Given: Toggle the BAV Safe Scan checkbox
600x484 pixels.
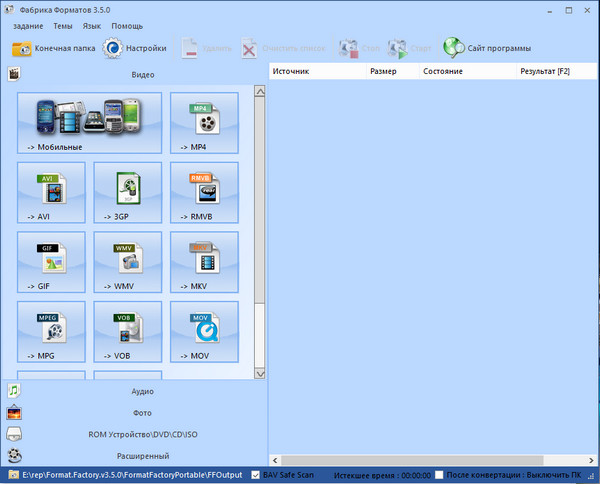Looking at the screenshot, I should (x=256, y=474).
